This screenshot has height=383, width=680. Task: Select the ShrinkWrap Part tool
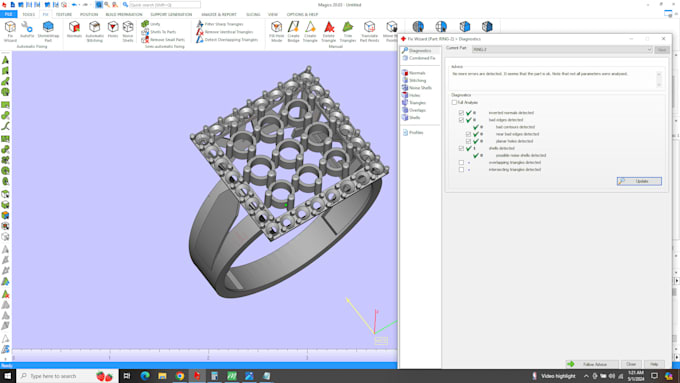[x=48, y=32]
